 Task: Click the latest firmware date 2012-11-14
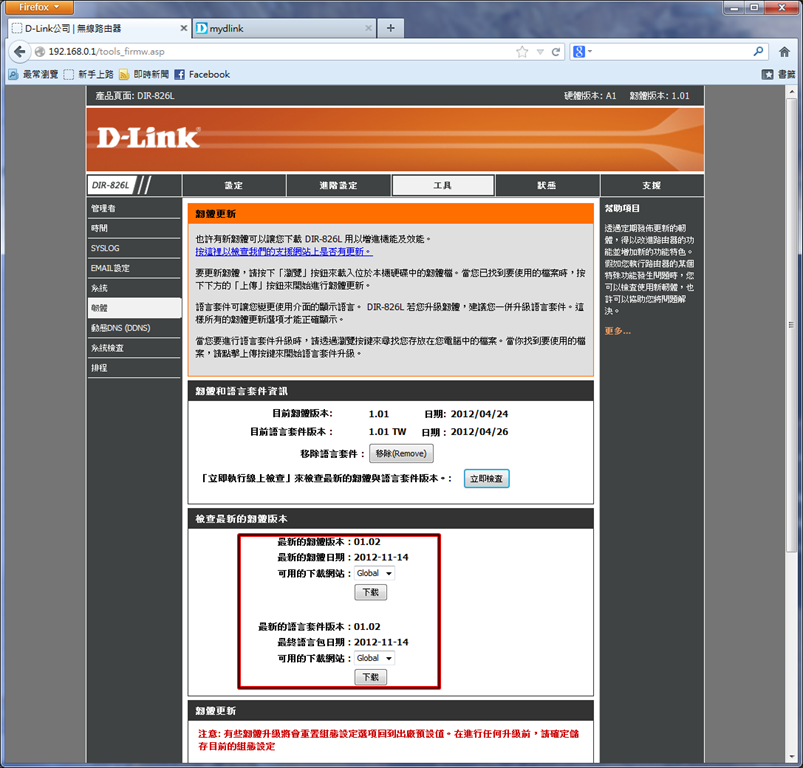pos(381,558)
